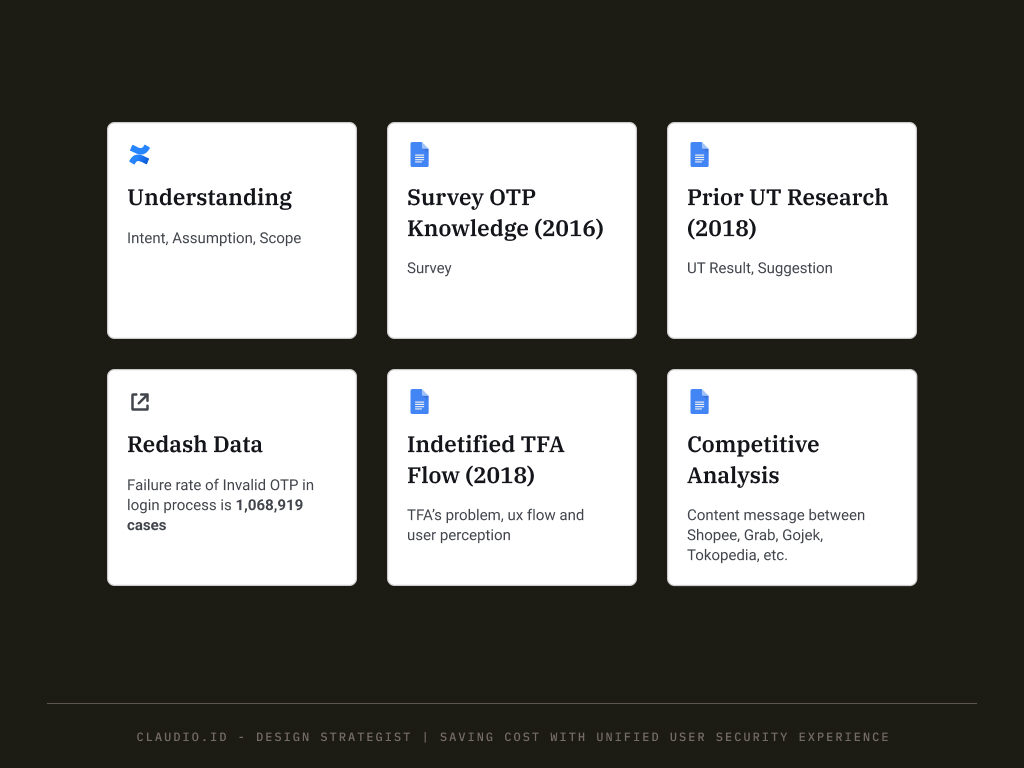
Task: Click the document icon above Prior UT Research
Action: click(x=699, y=155)
